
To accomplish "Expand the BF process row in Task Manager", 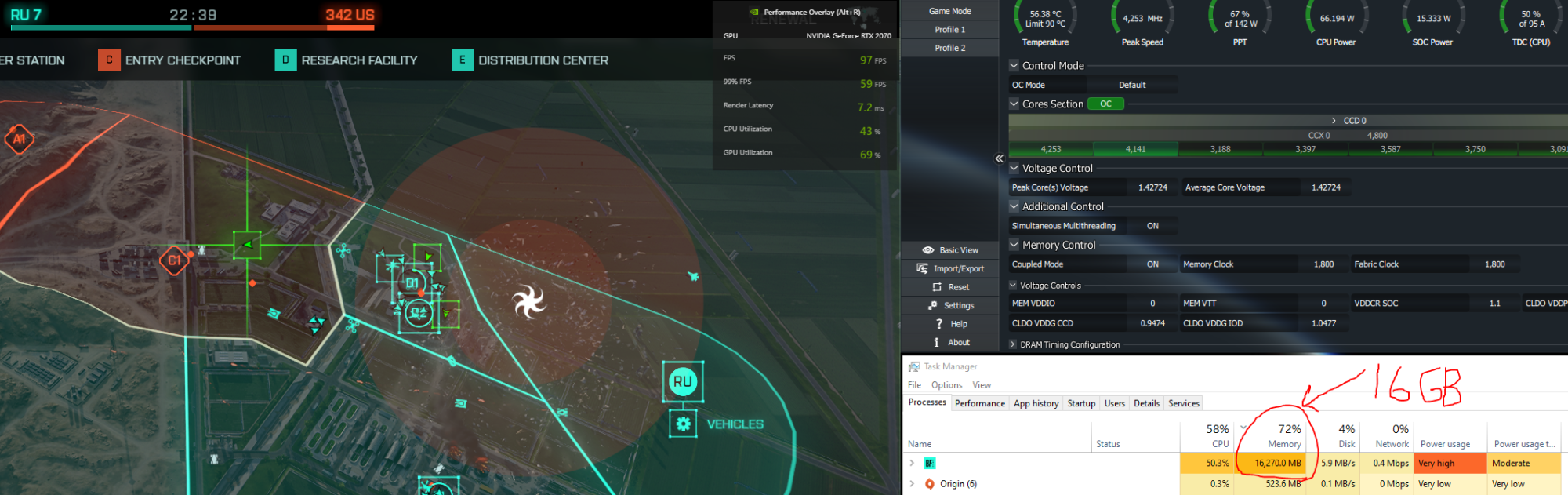I will (912, 463).
